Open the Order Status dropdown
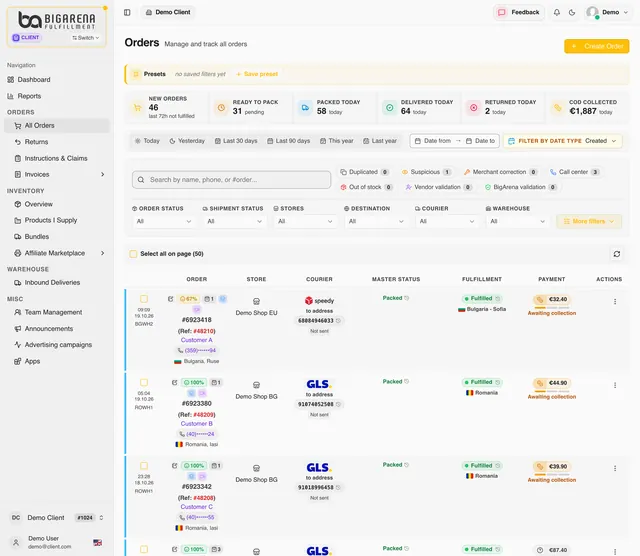The width and height of the screenshot is (640, 556). coord(164,221)
